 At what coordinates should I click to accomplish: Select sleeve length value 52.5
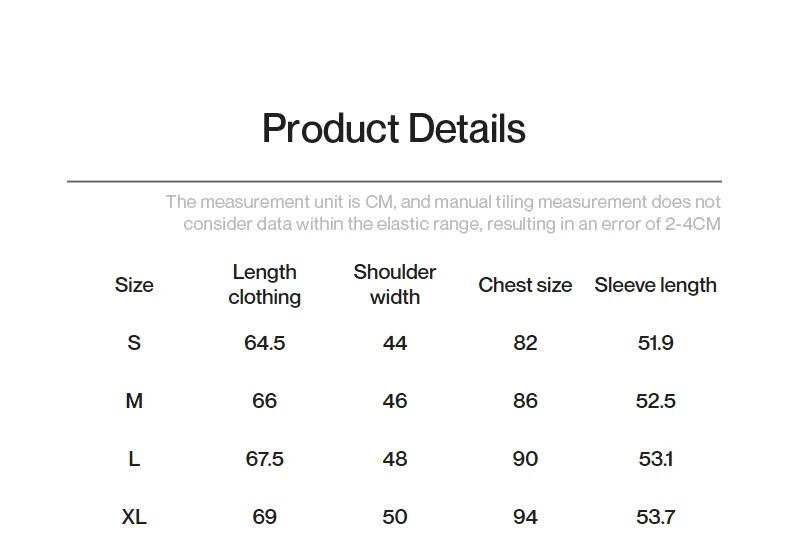coord(655,401)
